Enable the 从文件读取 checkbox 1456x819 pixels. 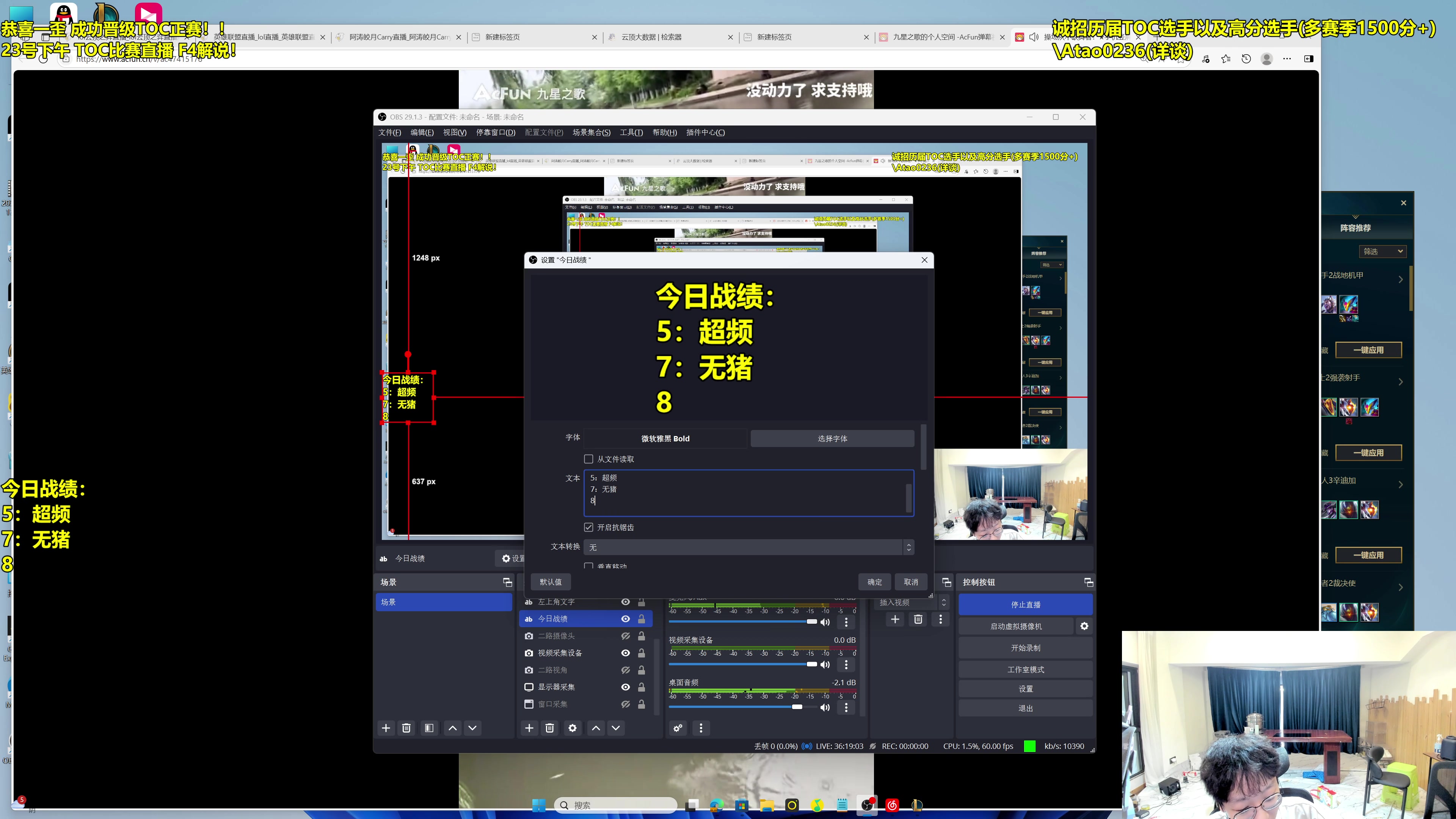pyautogui.click(x=588, y=459)
